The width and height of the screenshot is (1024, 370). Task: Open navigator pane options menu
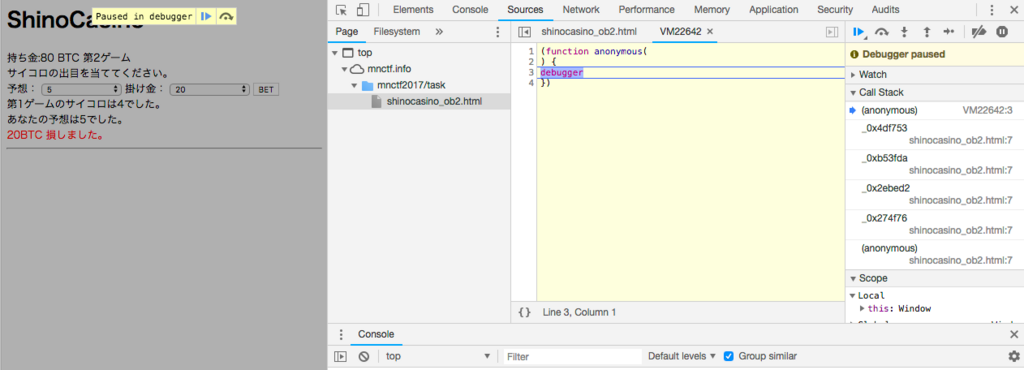point(498,31)
